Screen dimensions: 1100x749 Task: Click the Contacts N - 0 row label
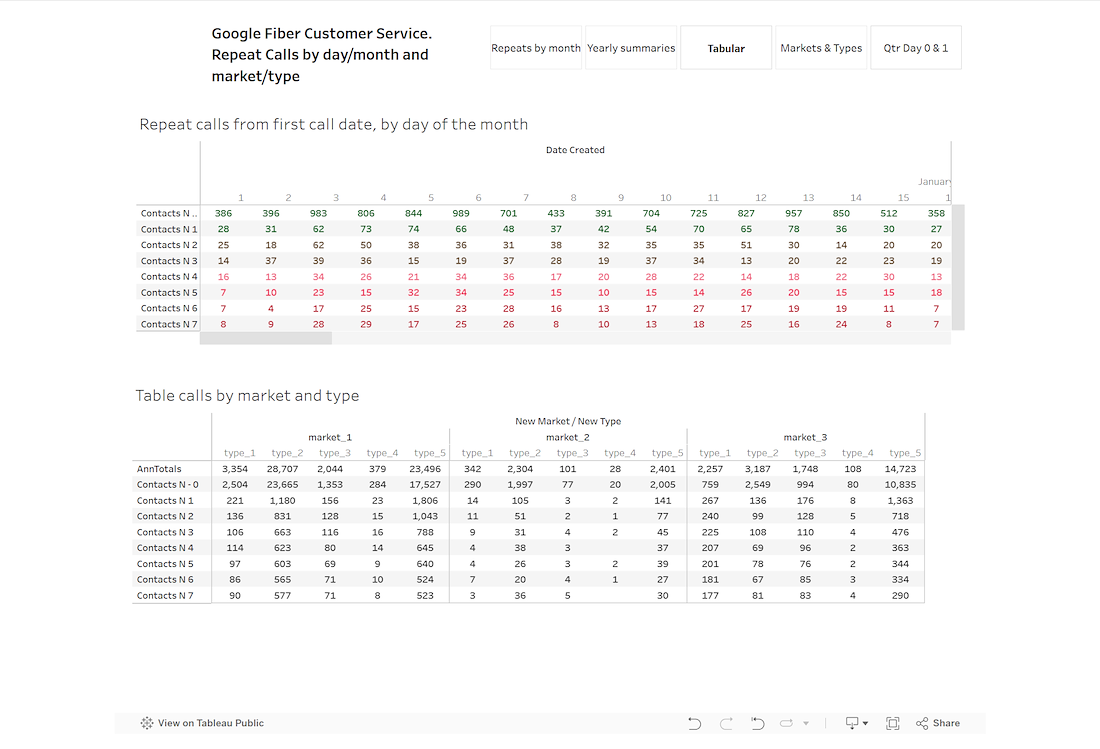pyautogui.click(x=168, y=485)
